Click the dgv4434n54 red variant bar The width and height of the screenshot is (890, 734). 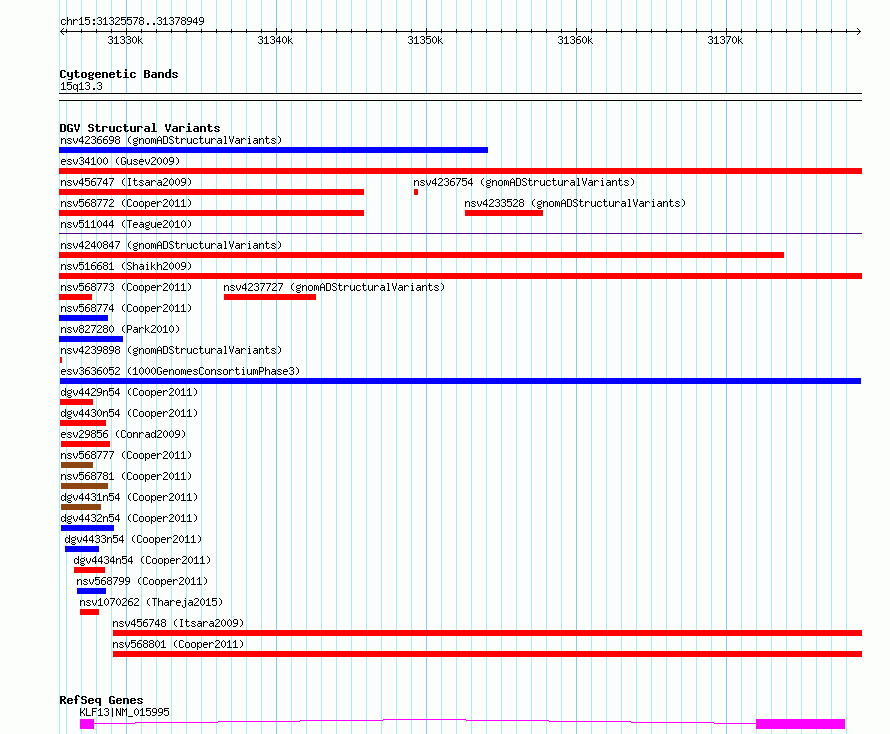(89, 570)
